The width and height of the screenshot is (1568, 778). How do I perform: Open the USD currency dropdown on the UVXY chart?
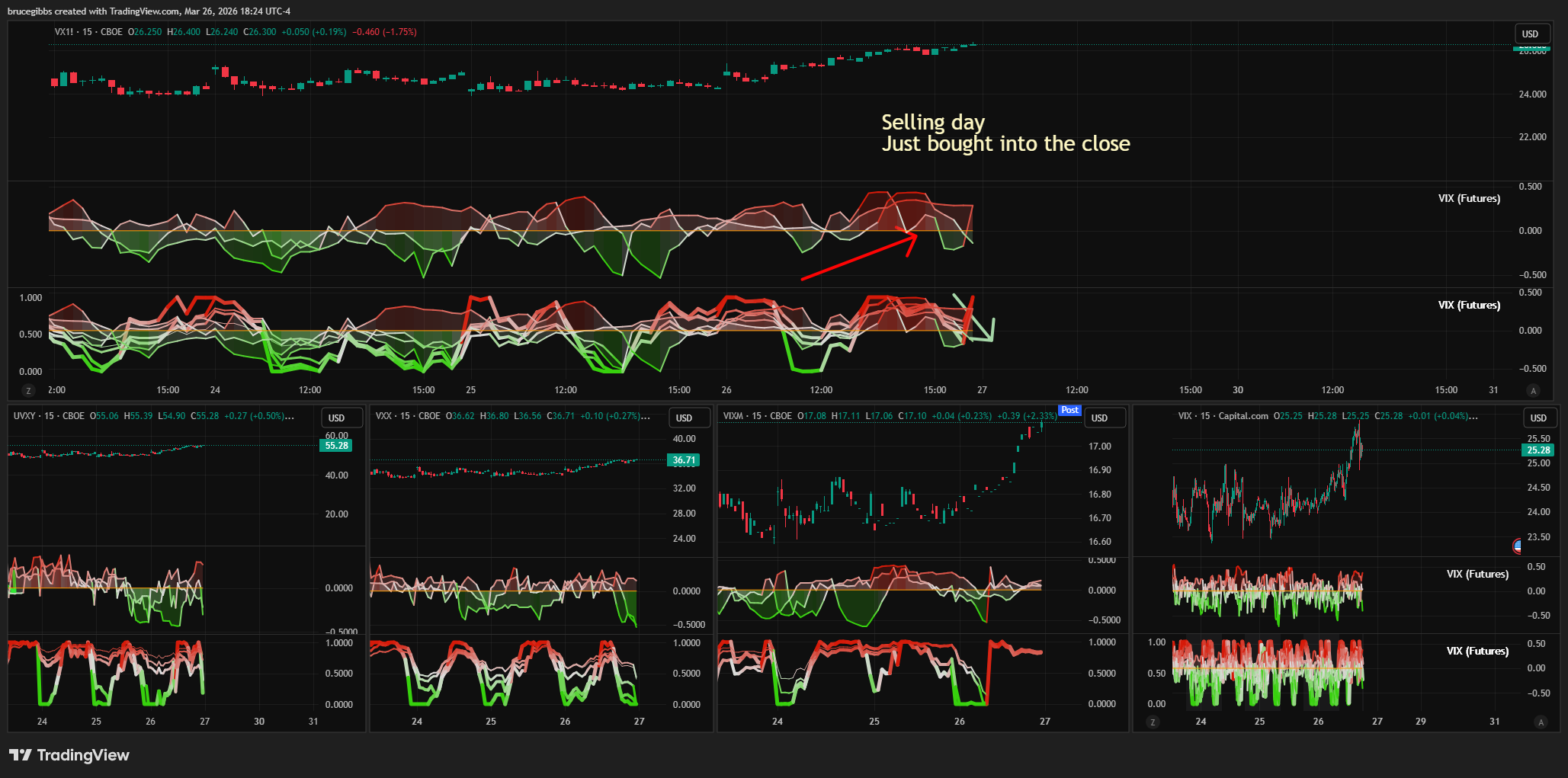[x=336, y=418]
